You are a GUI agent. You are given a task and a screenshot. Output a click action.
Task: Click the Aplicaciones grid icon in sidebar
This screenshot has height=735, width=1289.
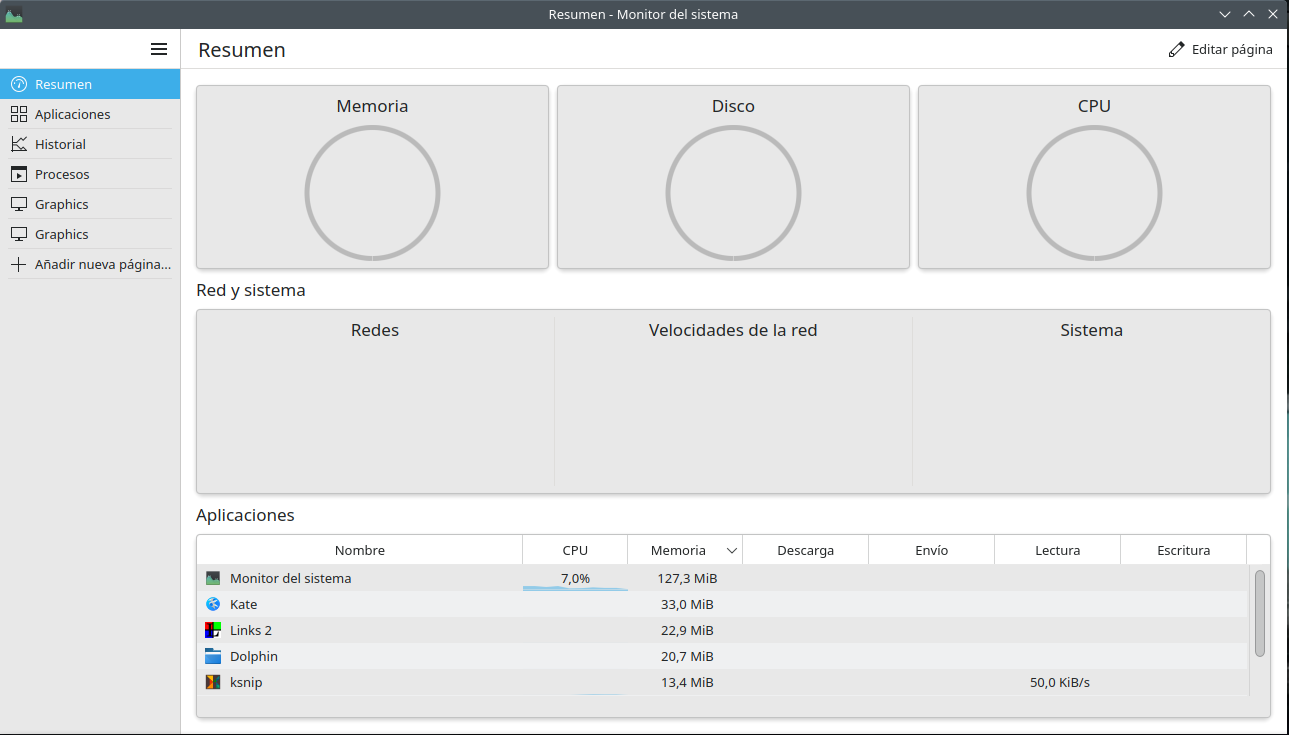click(19, 114)
